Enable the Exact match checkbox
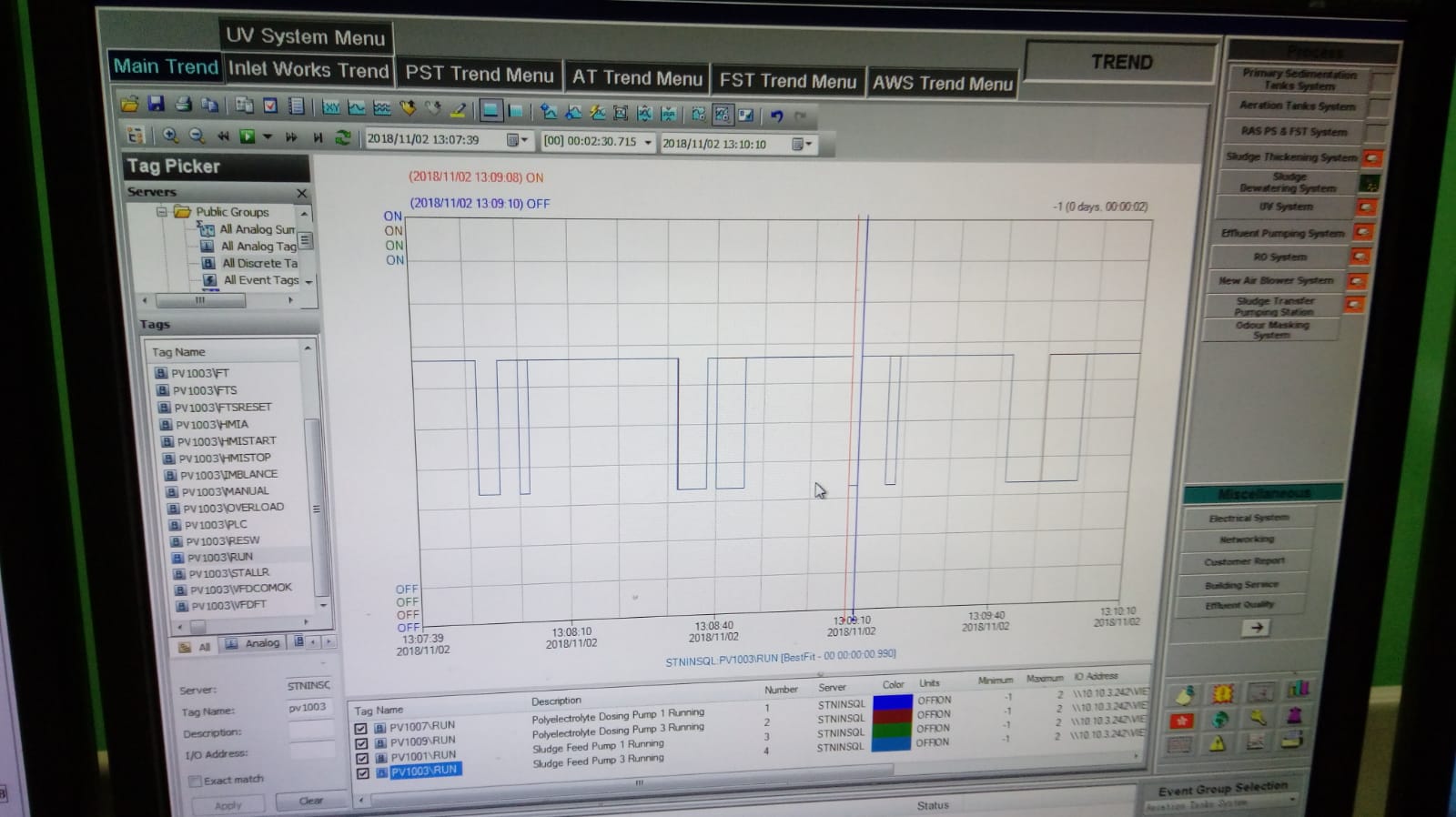This screenshot has width=1456, height=817. pos(195,781)
